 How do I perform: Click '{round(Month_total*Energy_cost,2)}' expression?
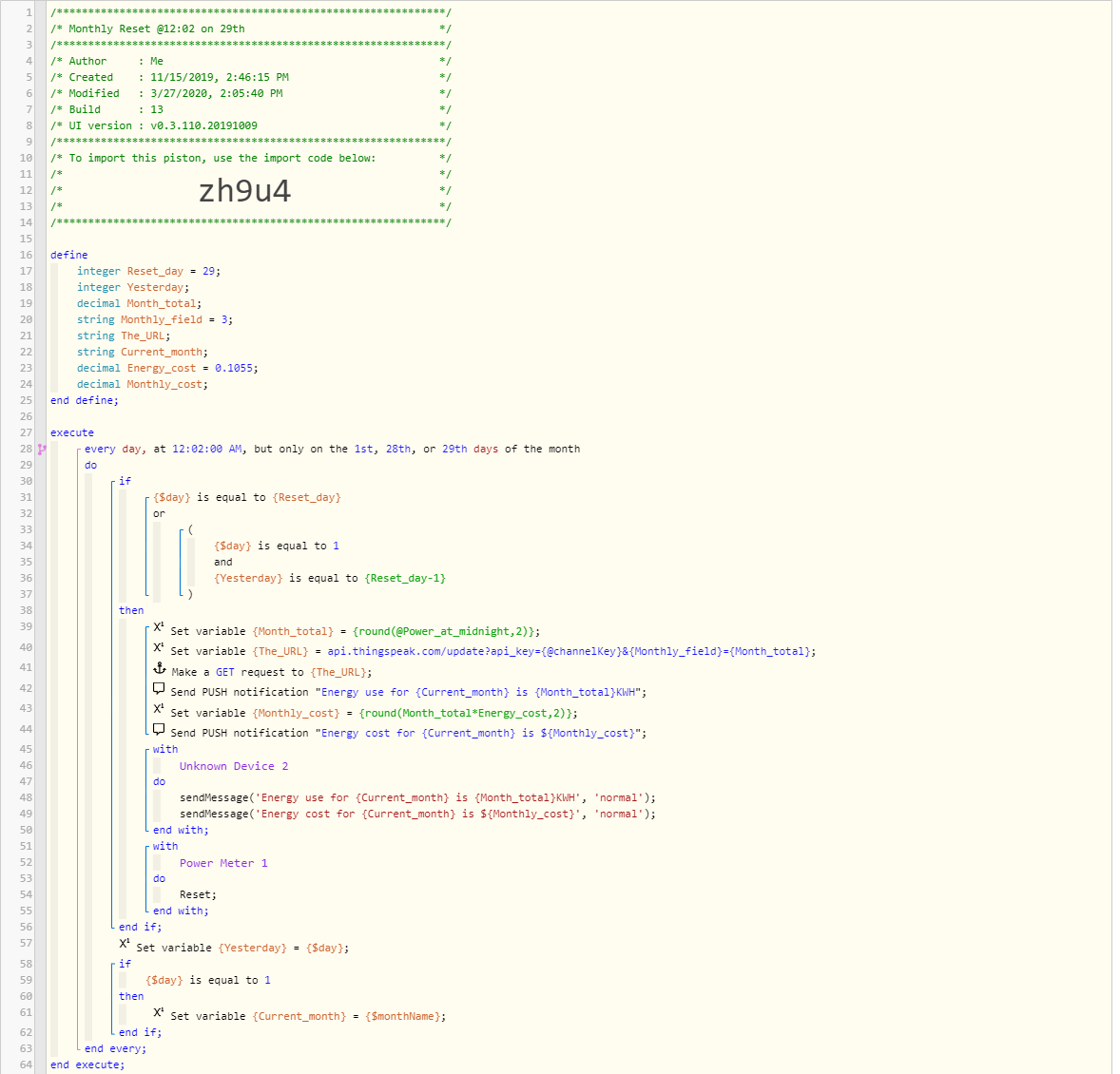pos(466,714)
